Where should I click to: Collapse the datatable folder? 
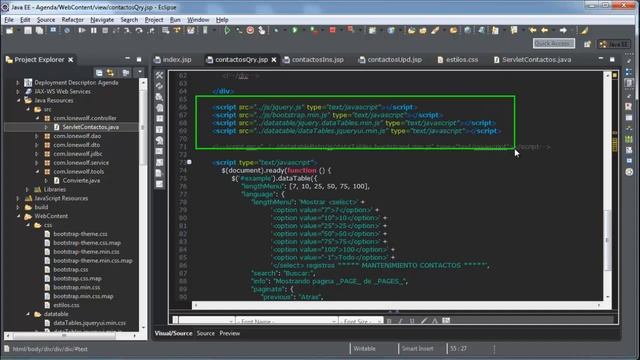tap(28, 314)
